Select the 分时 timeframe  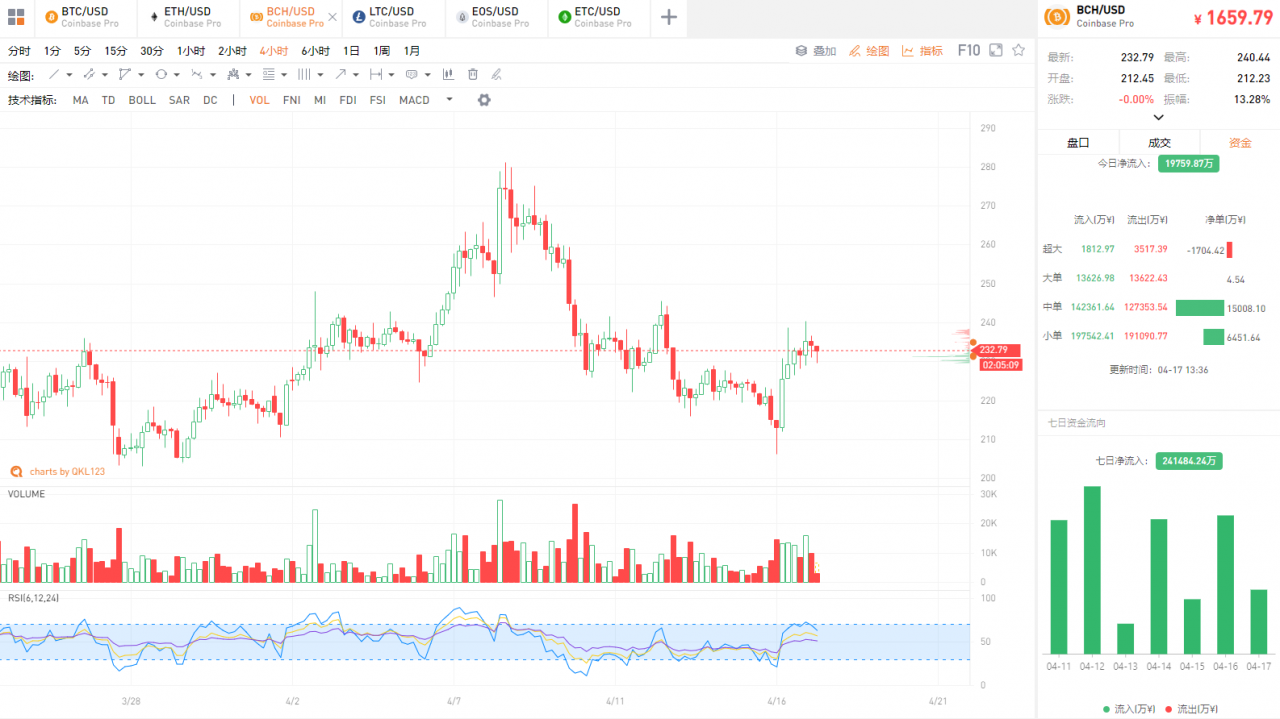[x=19, y=51]
